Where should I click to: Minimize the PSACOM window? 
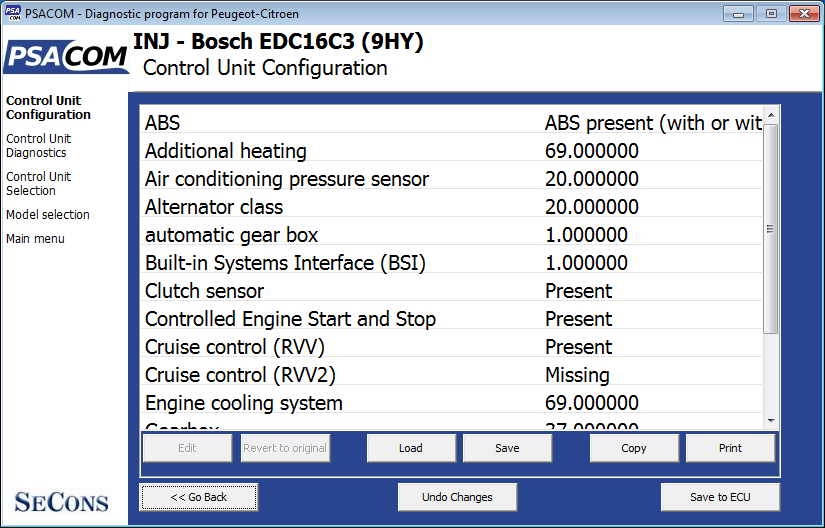(x=738, y=14)
